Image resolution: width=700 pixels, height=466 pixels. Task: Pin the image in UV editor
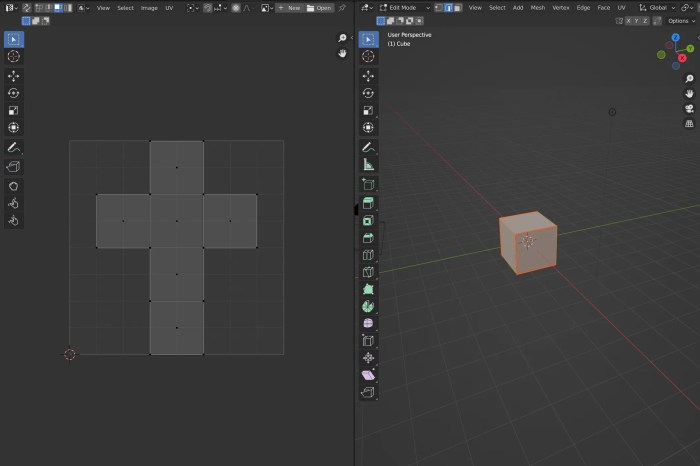(x=342, y=8)
